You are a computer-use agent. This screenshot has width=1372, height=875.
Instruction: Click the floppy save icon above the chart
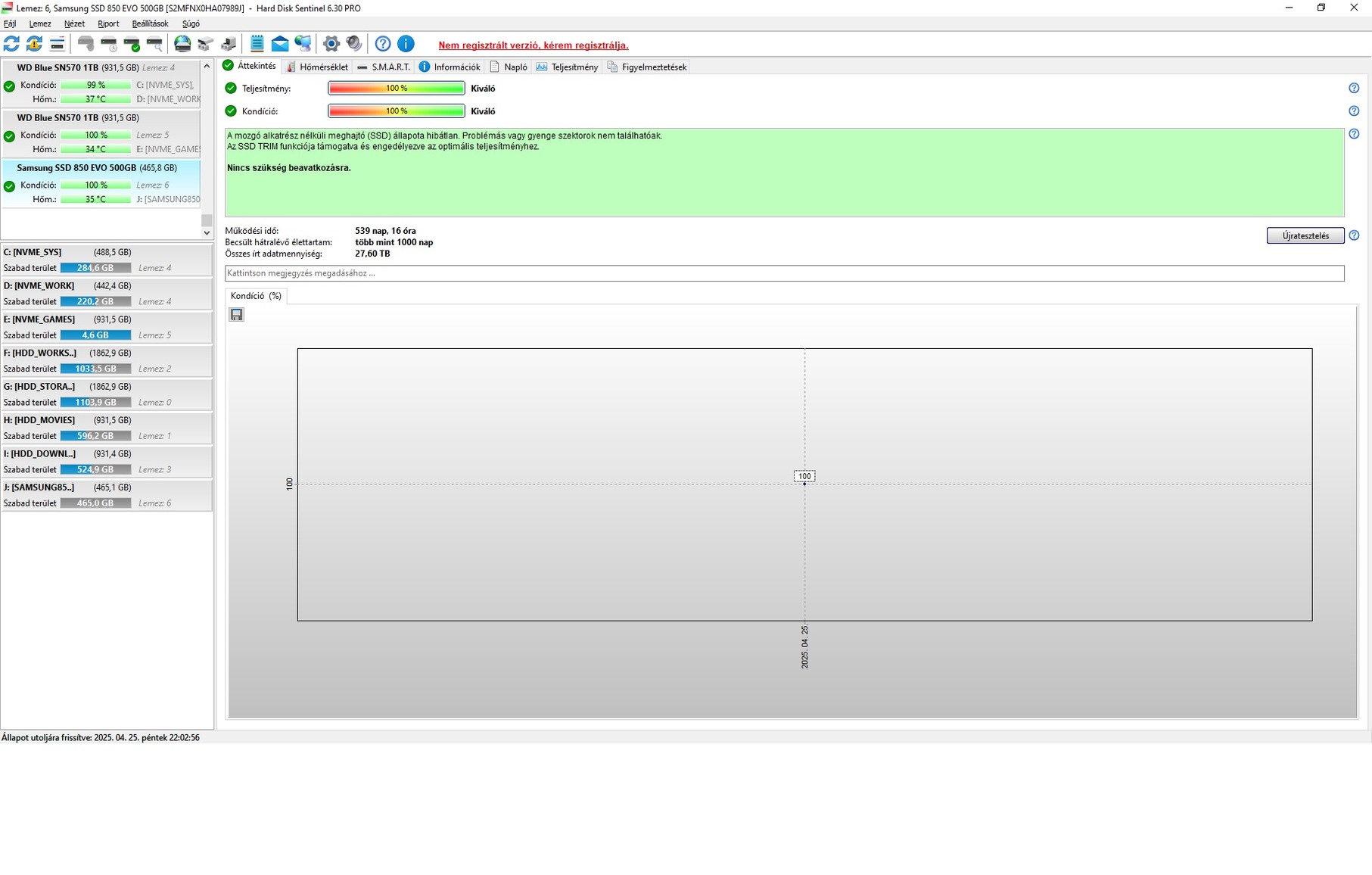click(237, 314)
